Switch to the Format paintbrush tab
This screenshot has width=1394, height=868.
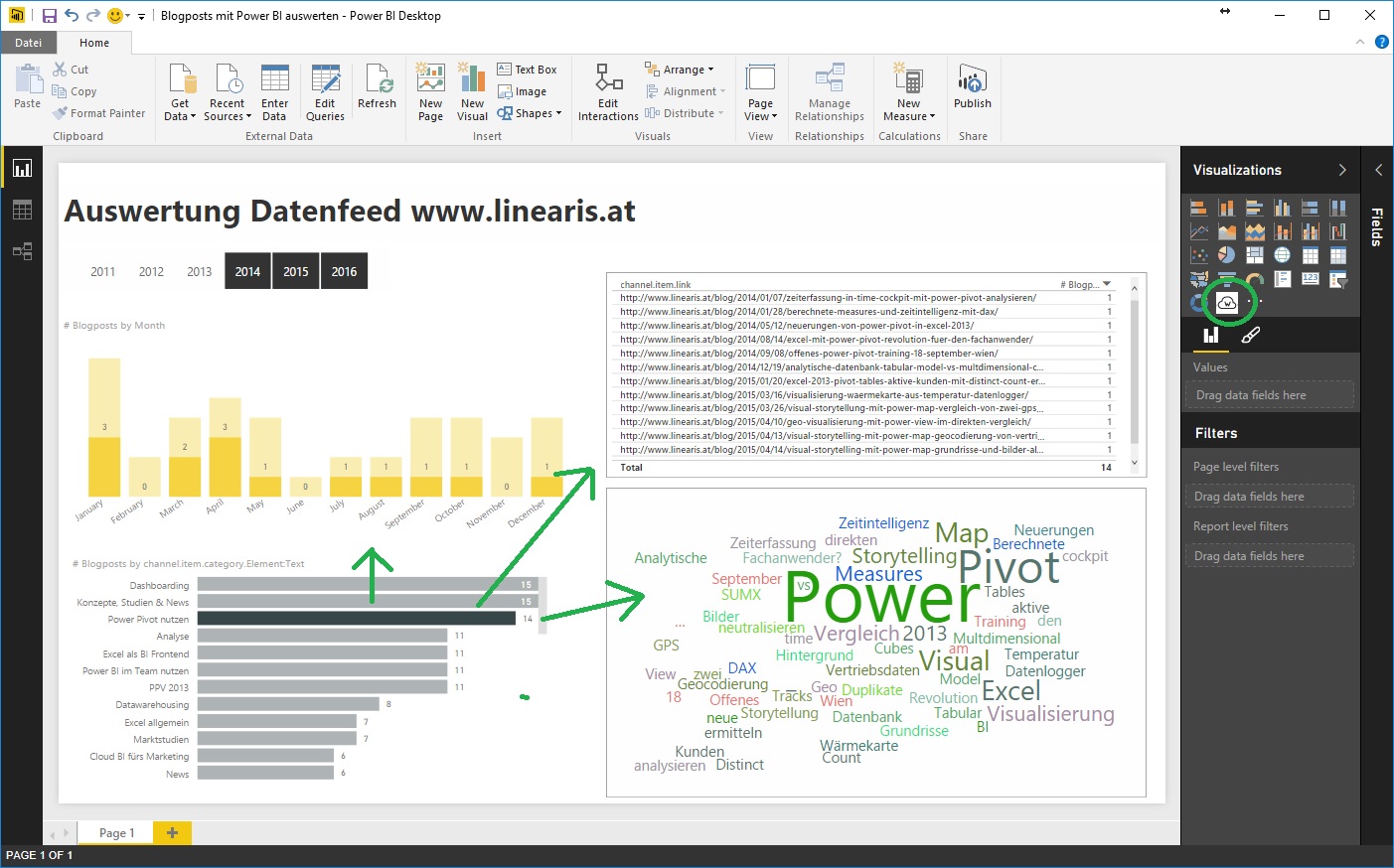click(x=1251, y=336)
